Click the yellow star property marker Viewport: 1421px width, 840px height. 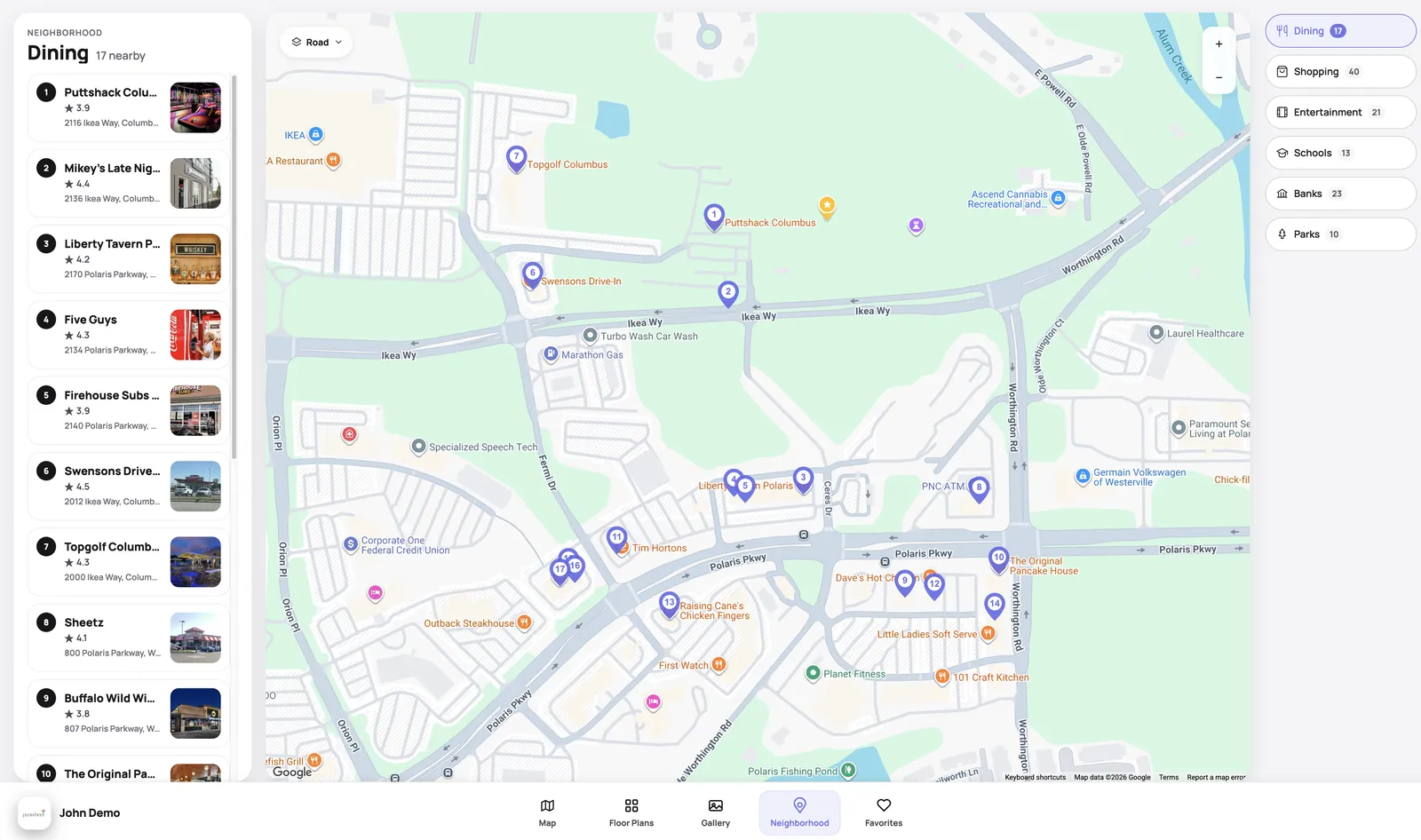(827, 208)
